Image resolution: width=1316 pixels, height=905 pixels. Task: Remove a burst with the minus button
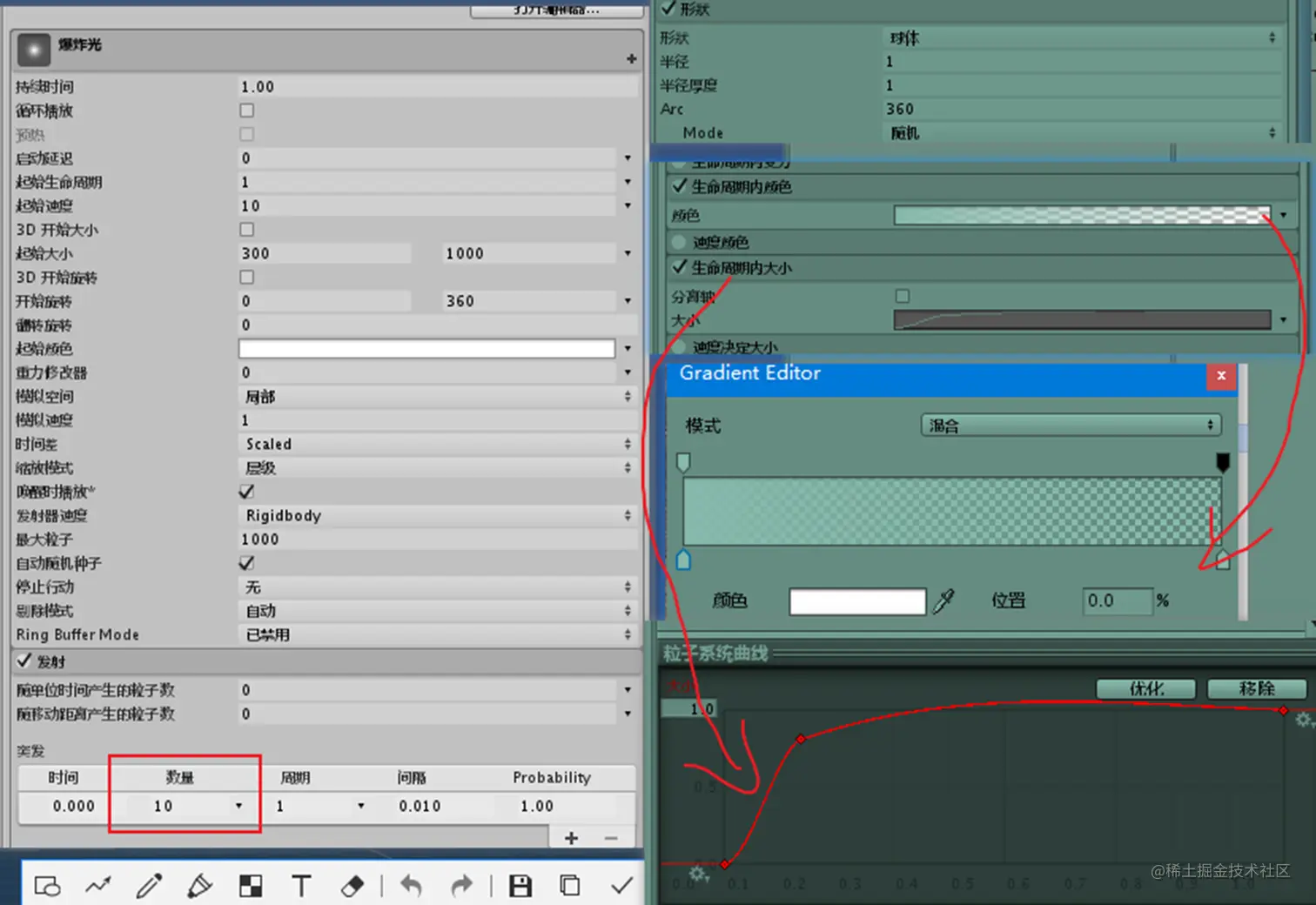click(611, 838)
